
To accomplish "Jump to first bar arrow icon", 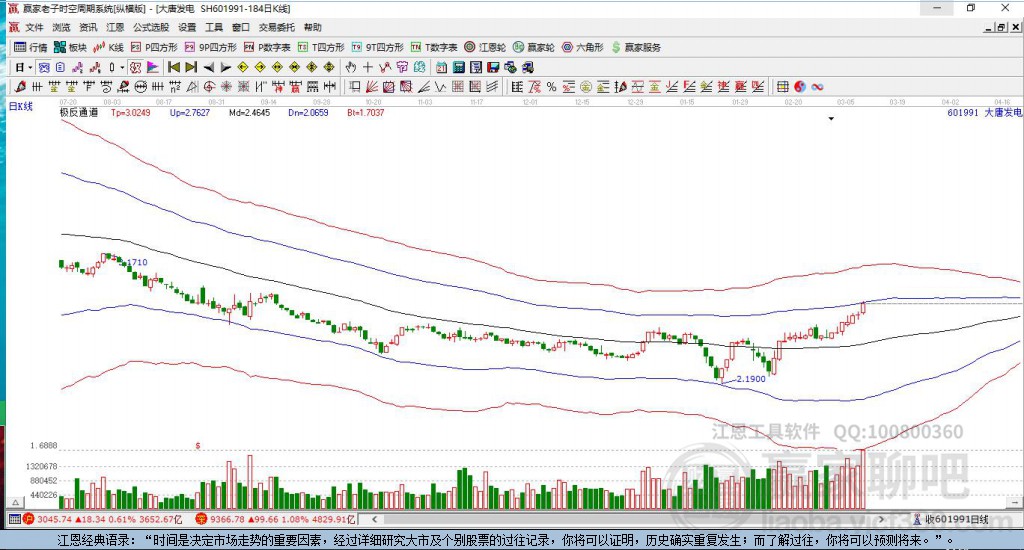I will click(x=174, y=67).
